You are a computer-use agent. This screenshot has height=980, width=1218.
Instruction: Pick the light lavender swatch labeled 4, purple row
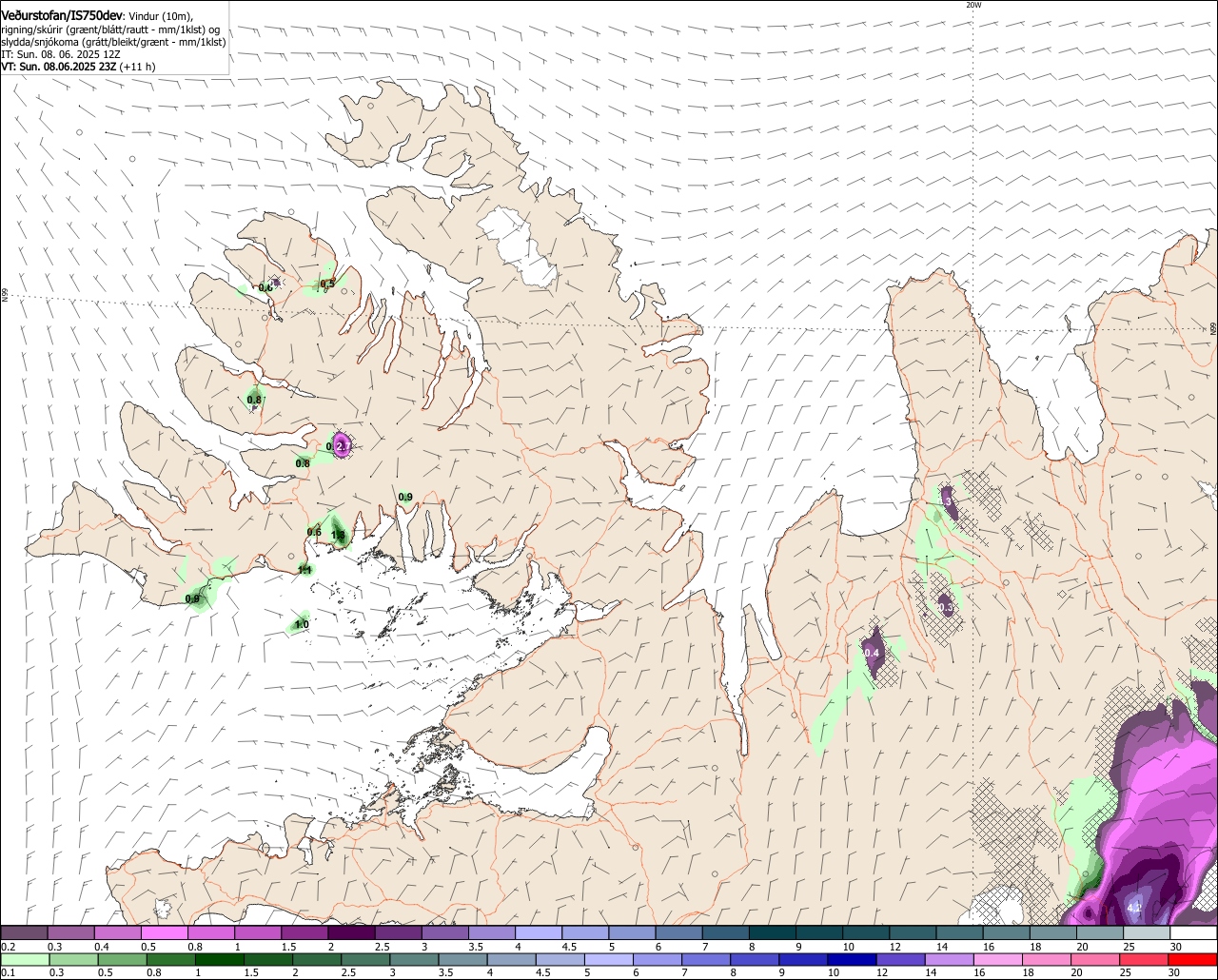coord(537,932)
